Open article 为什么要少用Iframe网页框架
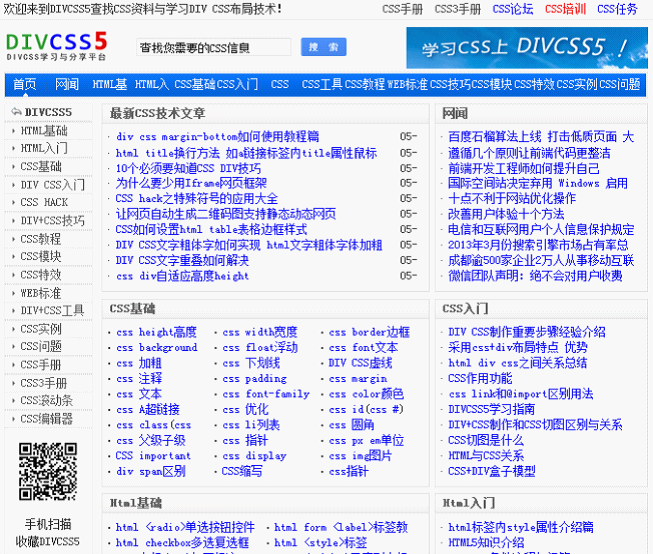Image resolution: width=653 pixels, height=554 pixels. pyautogui.click(x=191, y=183)
